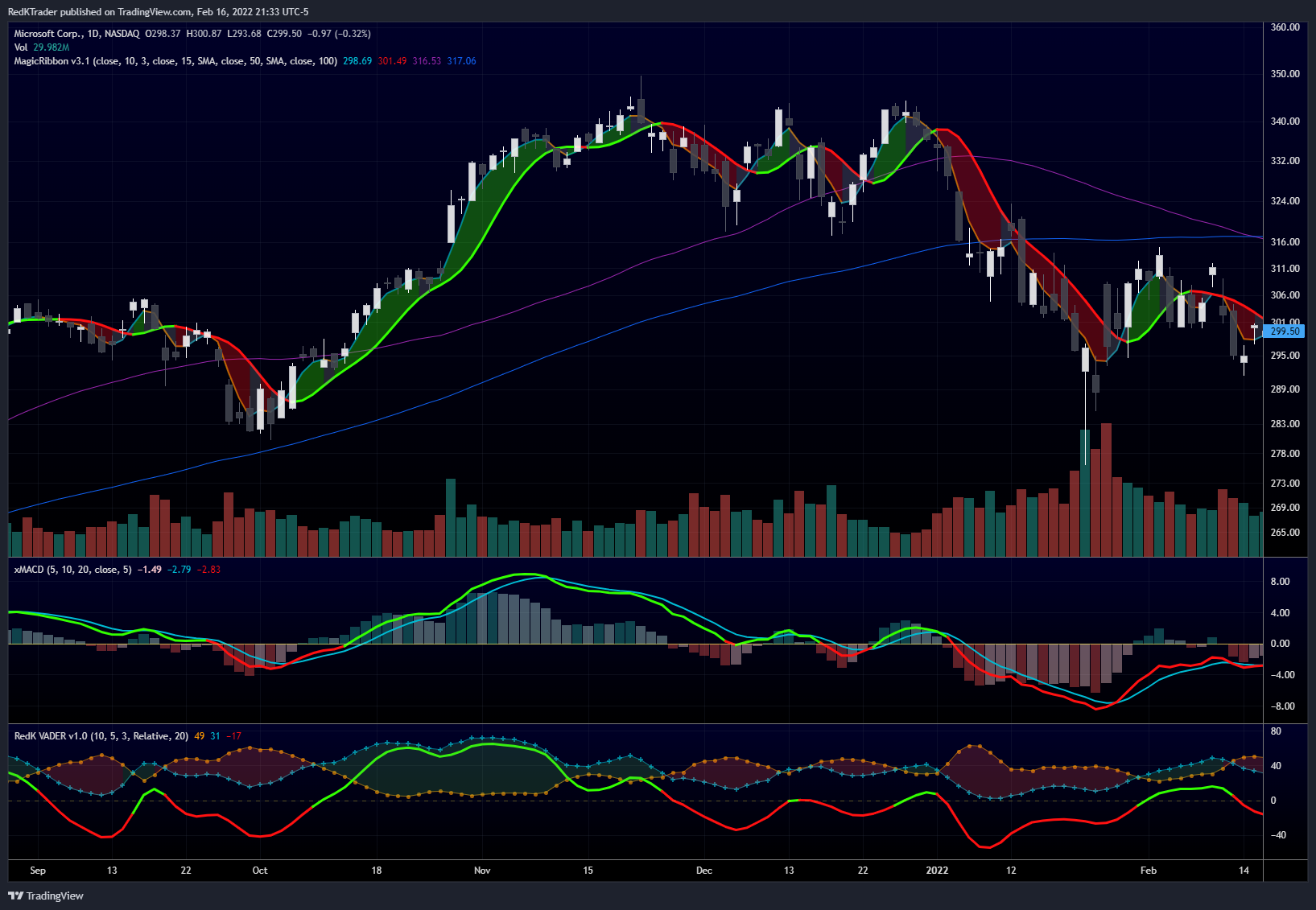
Task: Click the blue current price tag 299.50
Action: pyautogui.click(x=1285, y=331)
